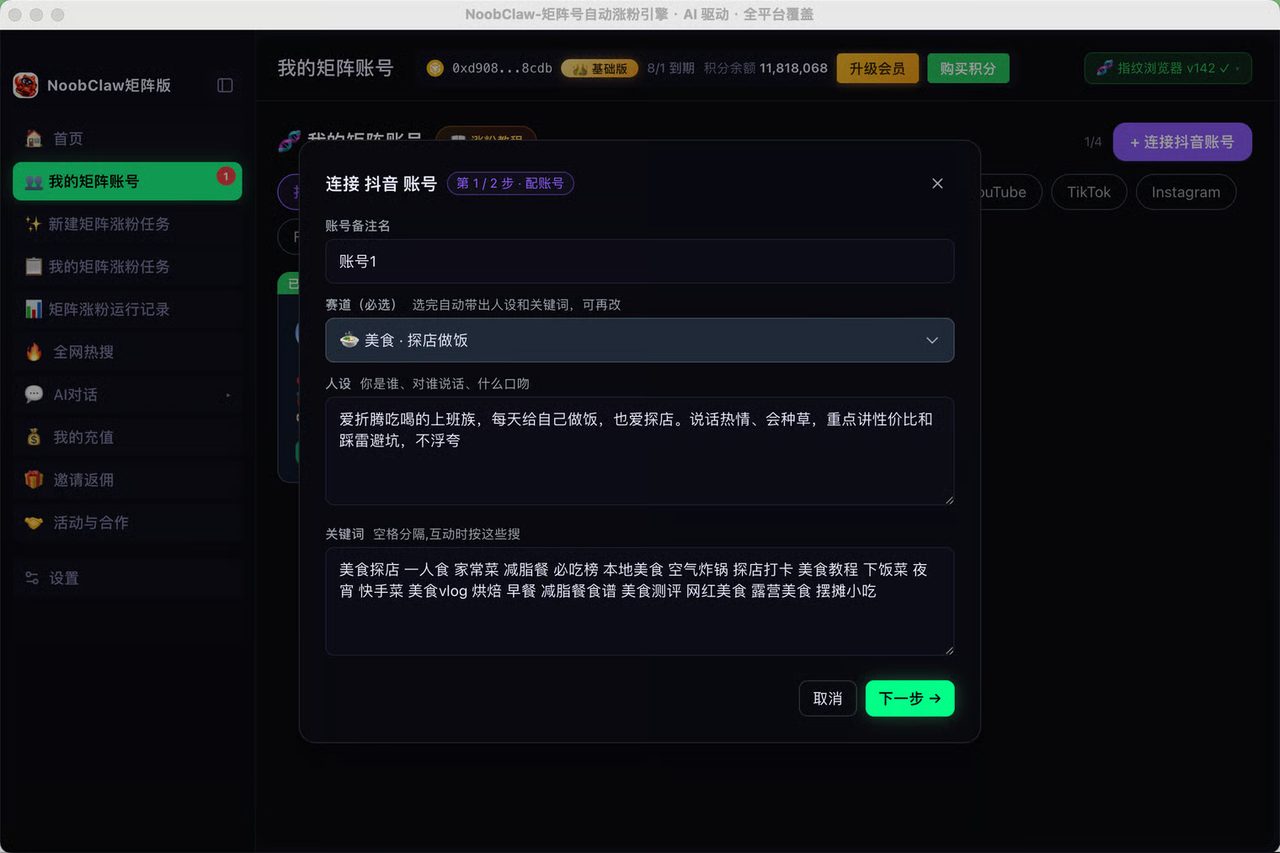Open the 指纹浏览器 v142 dropdown

(1168, 68)
